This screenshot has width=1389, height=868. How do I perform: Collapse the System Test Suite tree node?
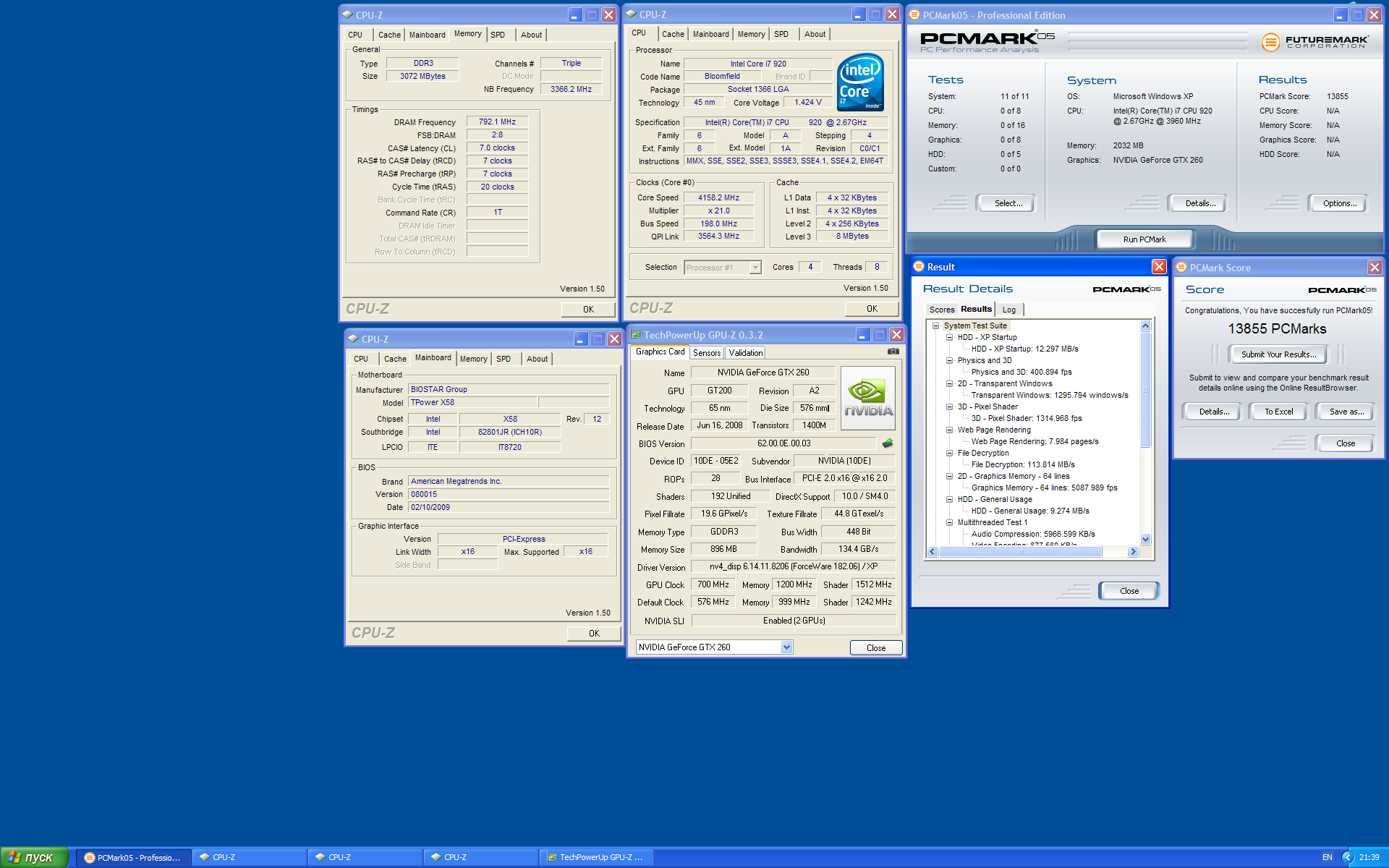coord(935,325)
